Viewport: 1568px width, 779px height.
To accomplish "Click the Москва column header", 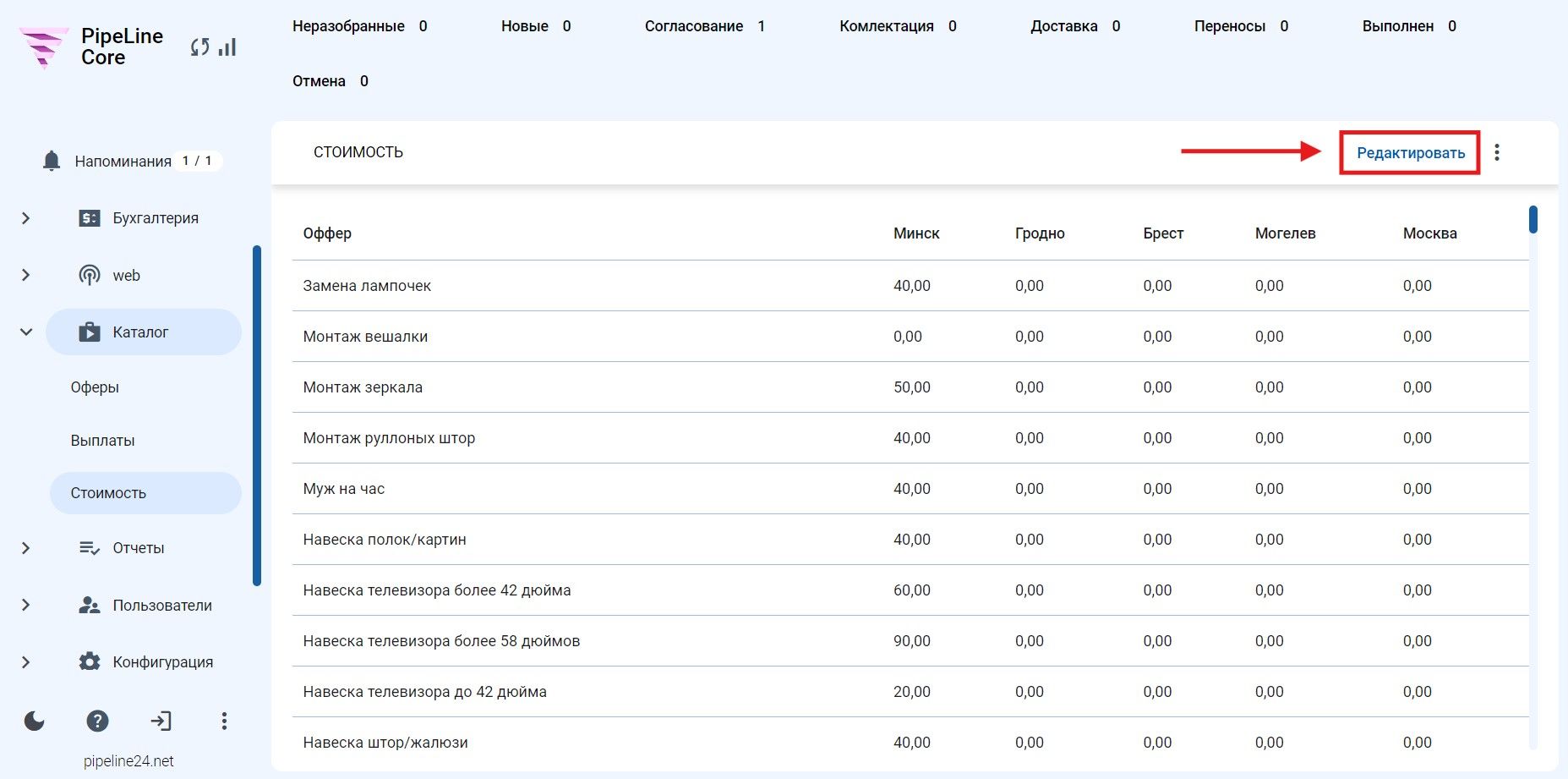I will coord(1430,233).
